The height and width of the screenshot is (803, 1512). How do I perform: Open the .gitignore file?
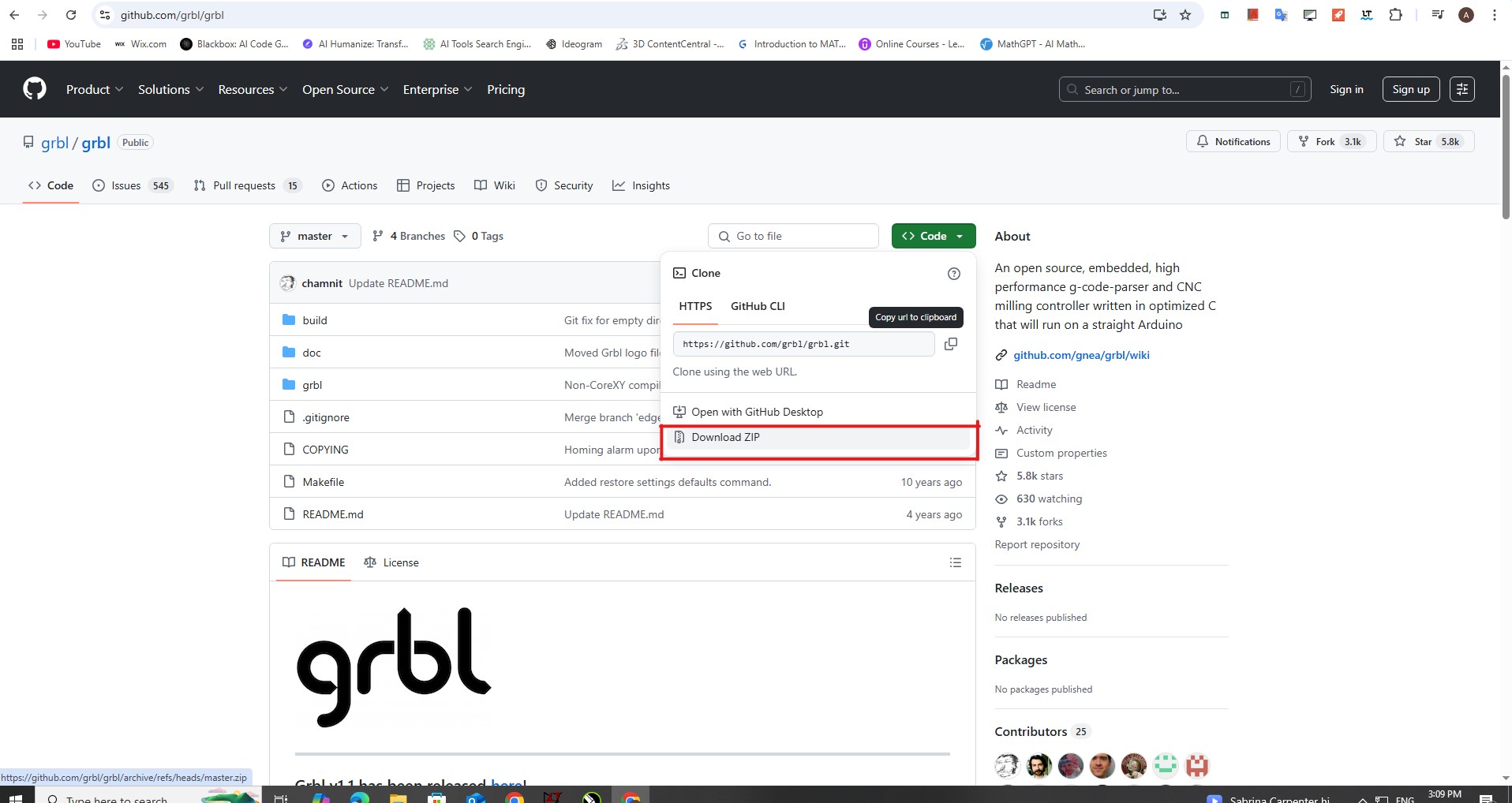click(325, 417)
